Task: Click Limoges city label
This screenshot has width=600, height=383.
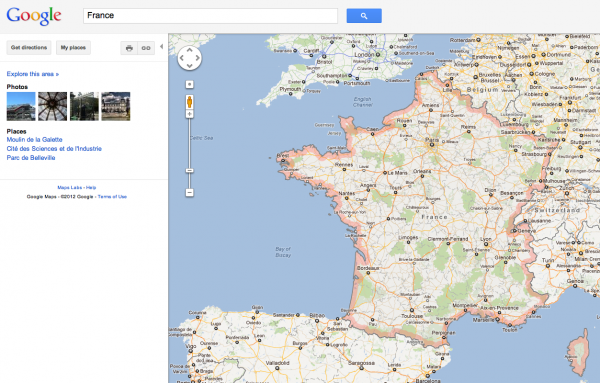Action: [408, 238]
